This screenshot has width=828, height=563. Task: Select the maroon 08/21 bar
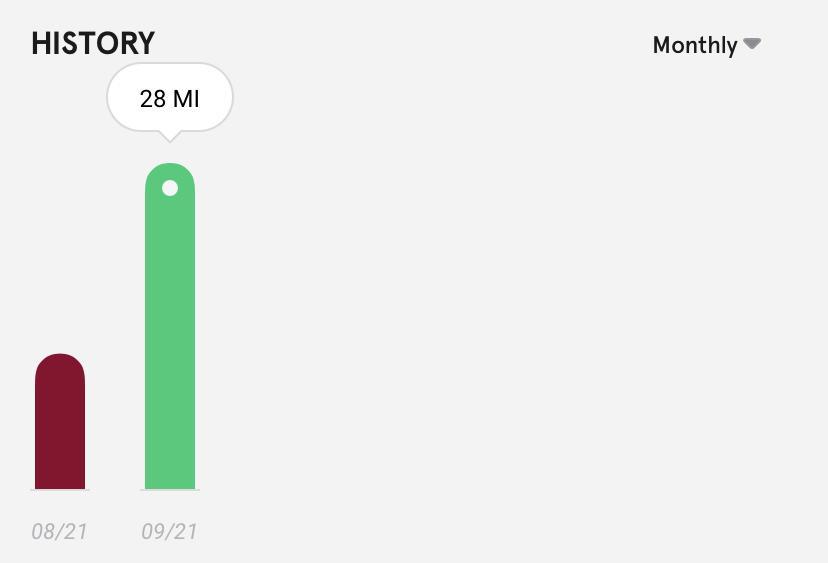pos(60,425)
